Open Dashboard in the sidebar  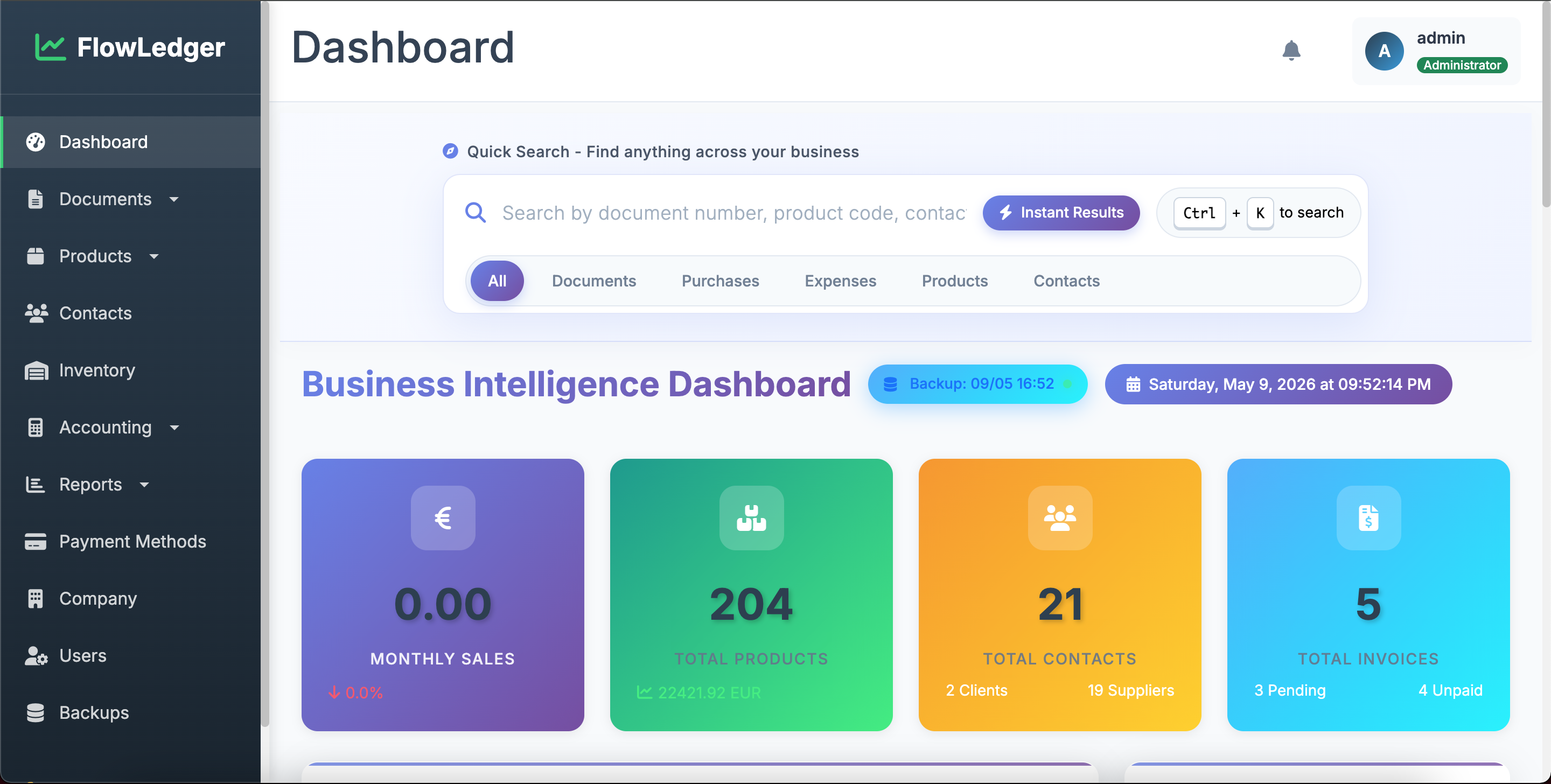coord(131,142)
